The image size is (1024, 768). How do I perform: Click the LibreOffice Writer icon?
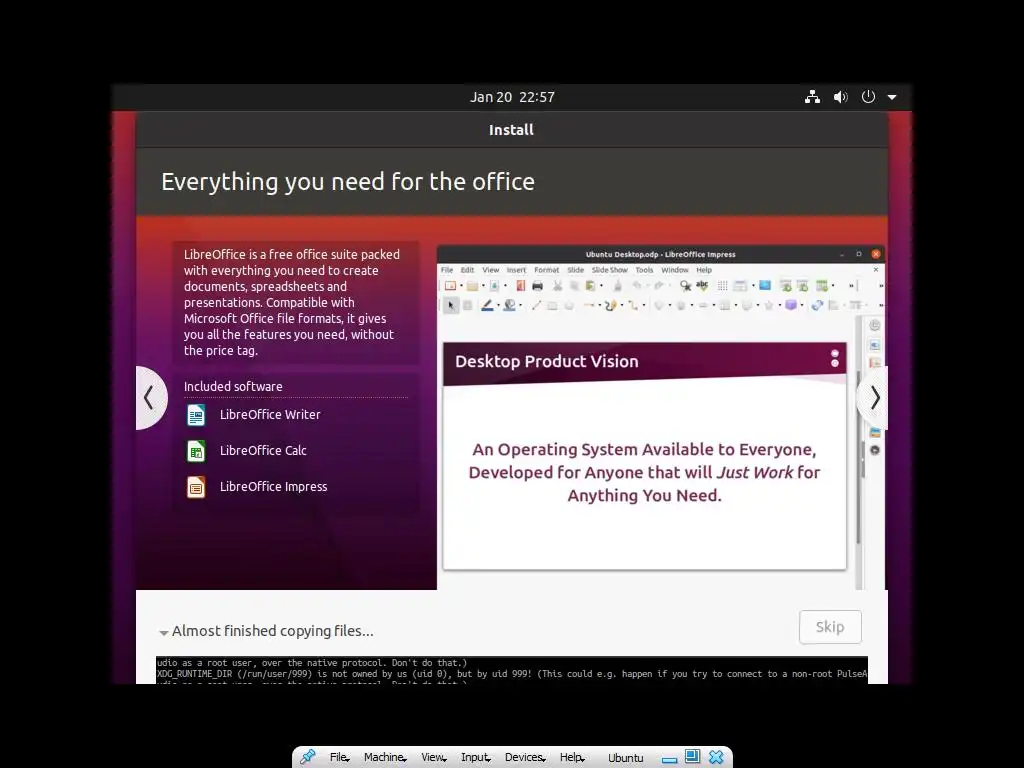[196, 415]
